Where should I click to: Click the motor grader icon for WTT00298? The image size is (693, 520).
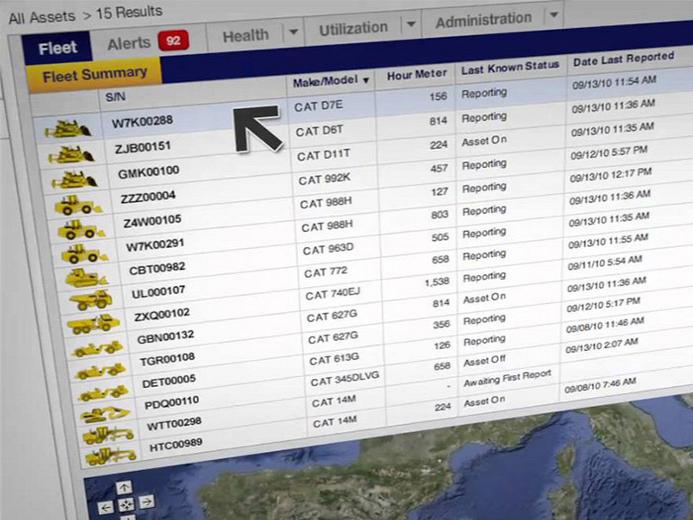pos(108,435)
